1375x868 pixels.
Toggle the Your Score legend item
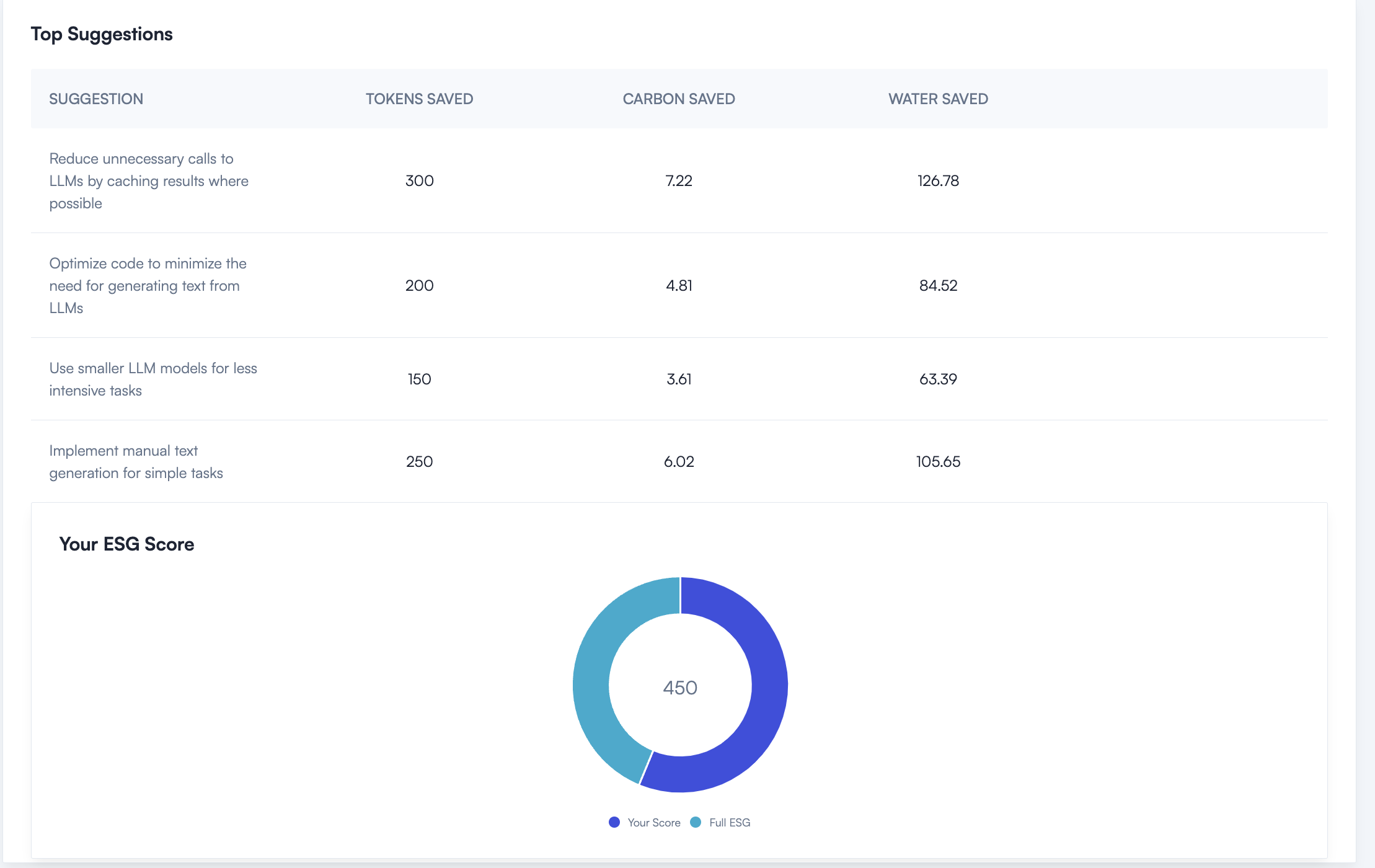(x=653, y=823)
